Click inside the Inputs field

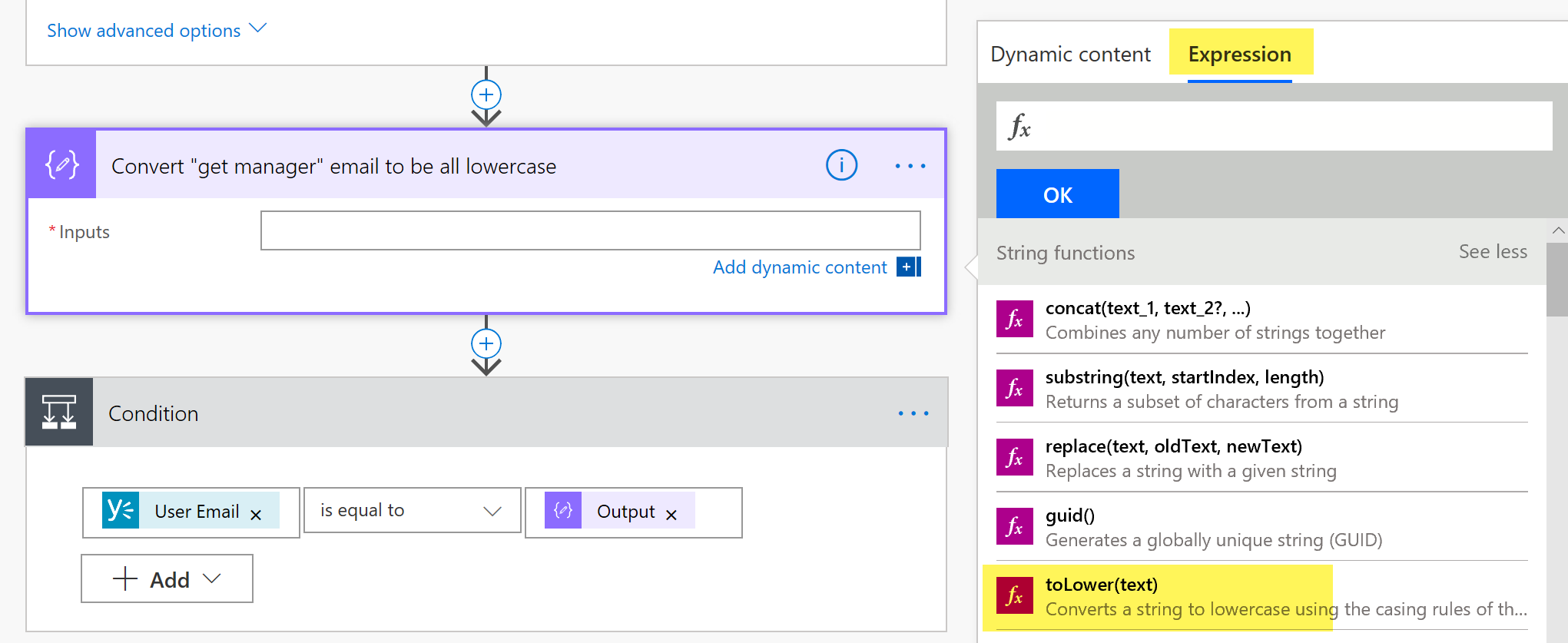coord(590,230)
